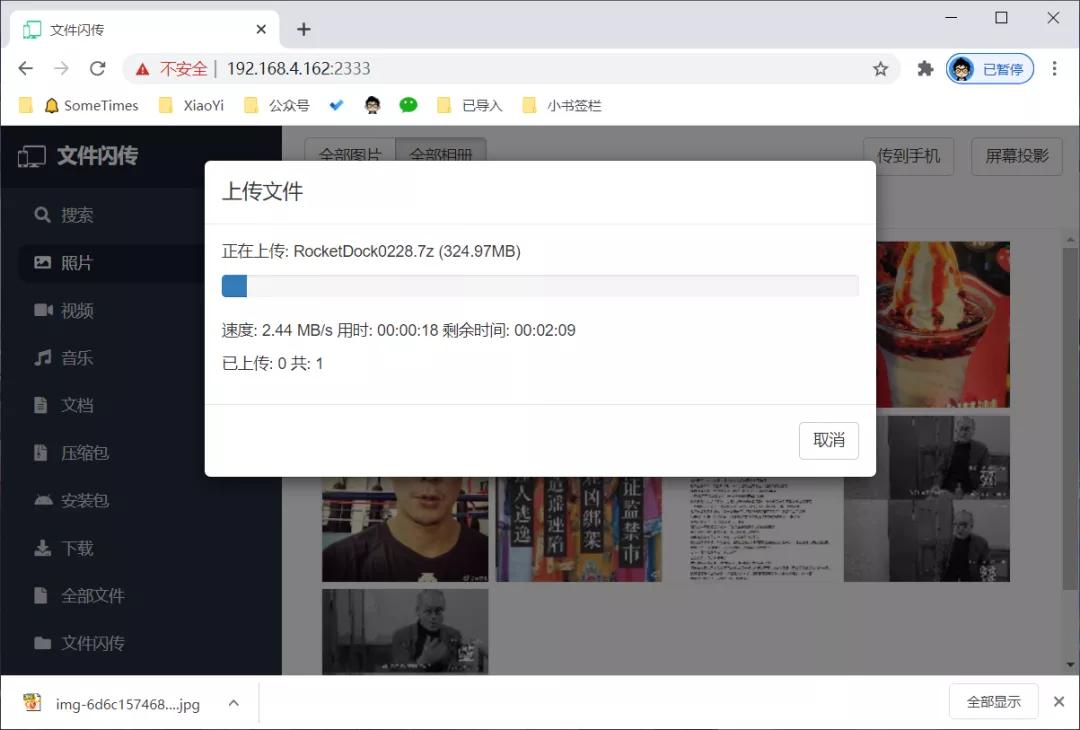Open Chrome's three-dot menu
The width and height of the screenshot is (1080, 730).
(x=1054, y=69)
